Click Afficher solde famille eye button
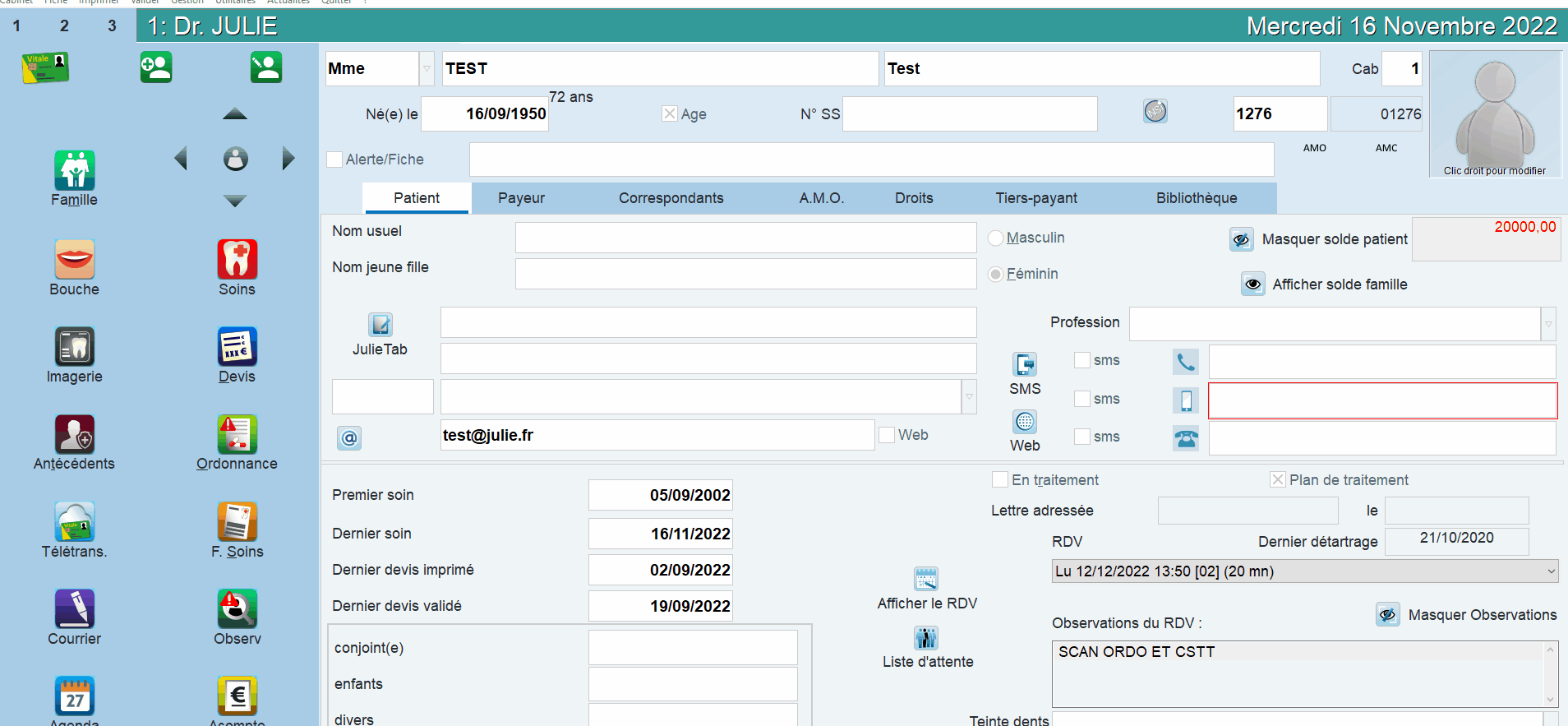This screenshot has width=1568, height=726. click(1252, 284)
